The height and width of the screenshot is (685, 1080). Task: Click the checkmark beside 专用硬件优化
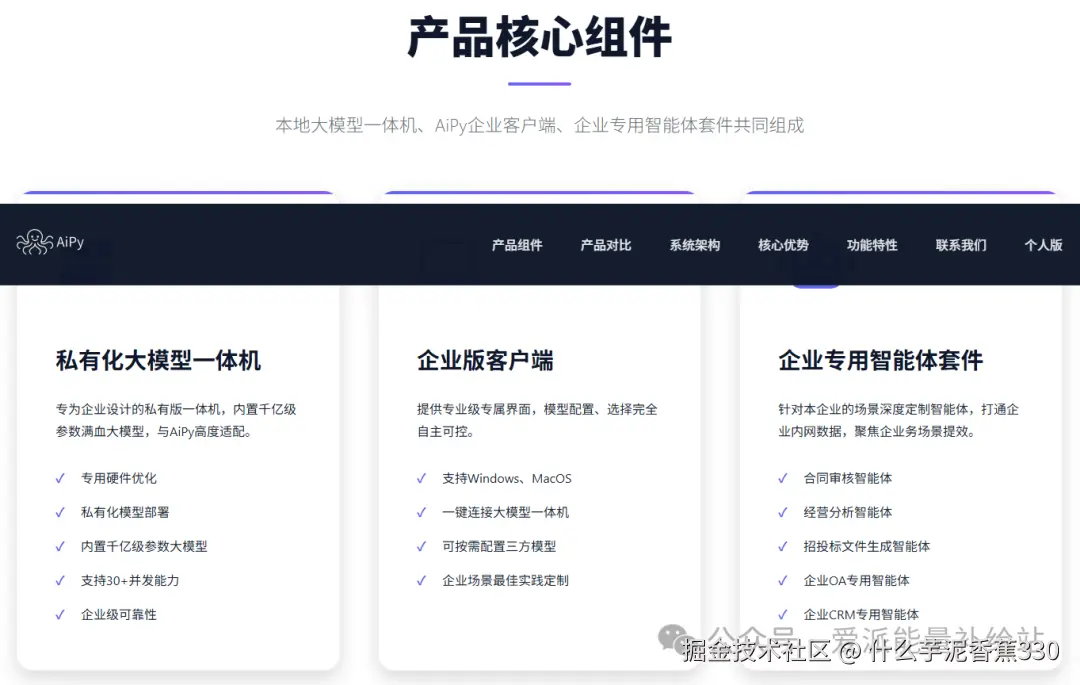point(61,478)
